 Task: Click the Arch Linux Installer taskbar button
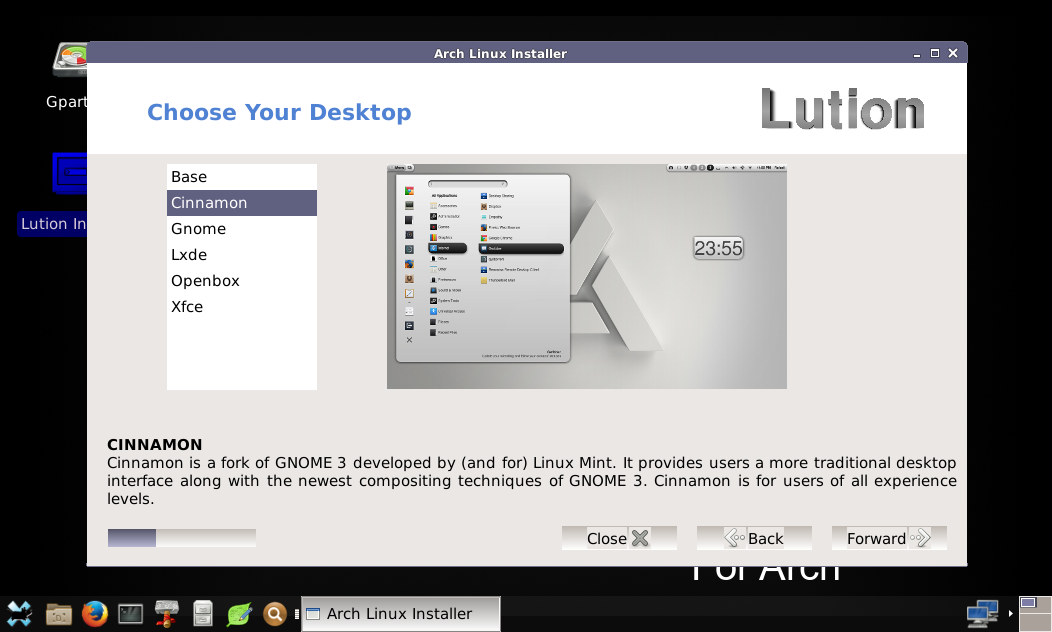[401, 613]
